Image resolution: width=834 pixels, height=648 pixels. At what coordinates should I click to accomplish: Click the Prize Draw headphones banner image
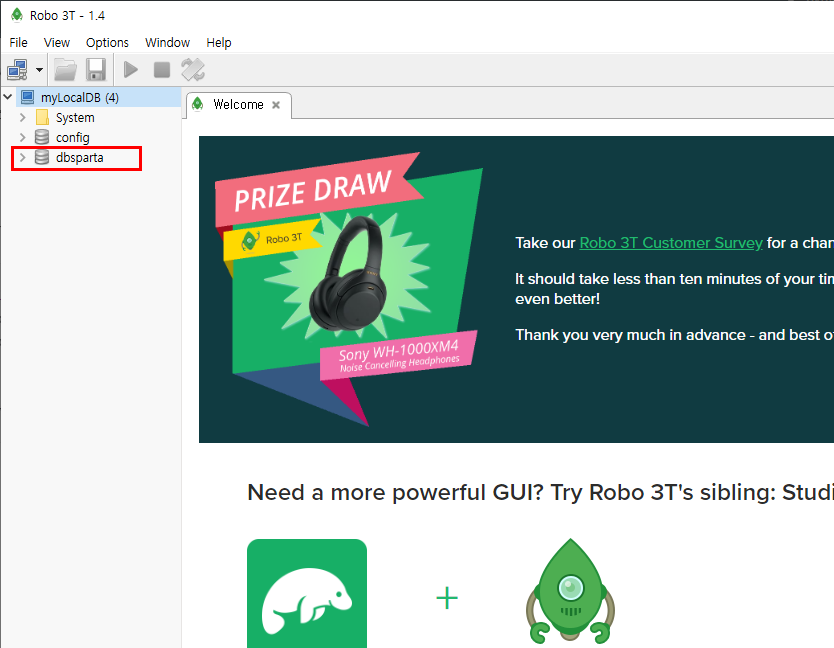(x=349, y=289)
